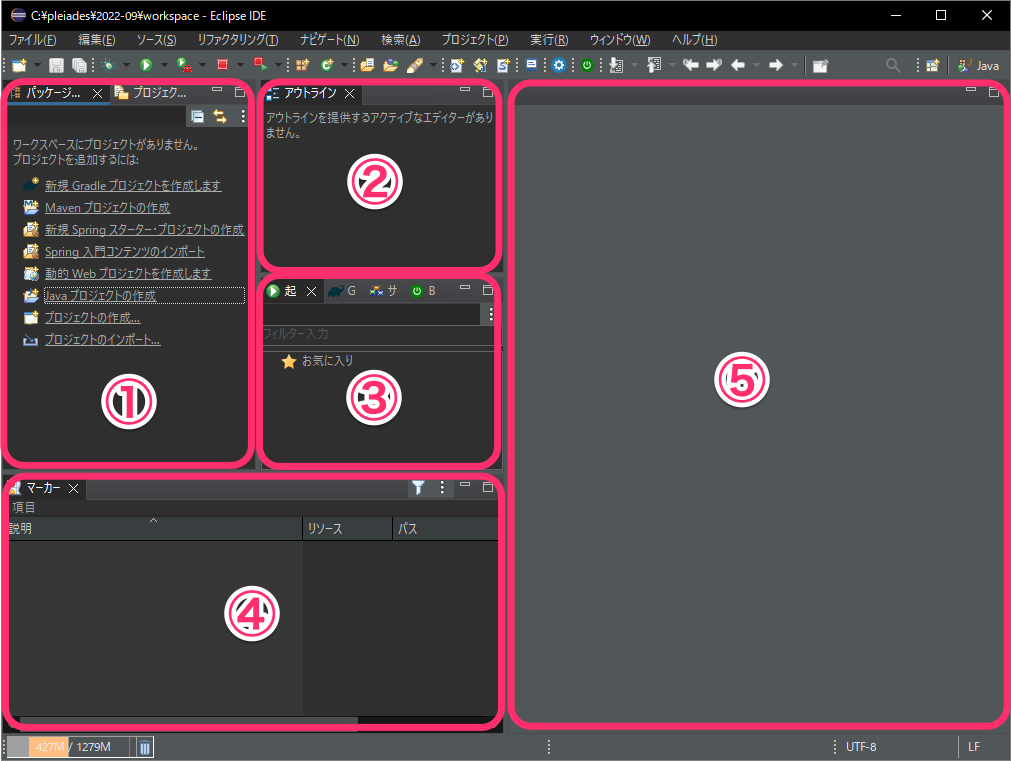The height and width of the screenshot is (761, 1011).
Task: Click the Save floppy disk icon
Action: point(56,65)
